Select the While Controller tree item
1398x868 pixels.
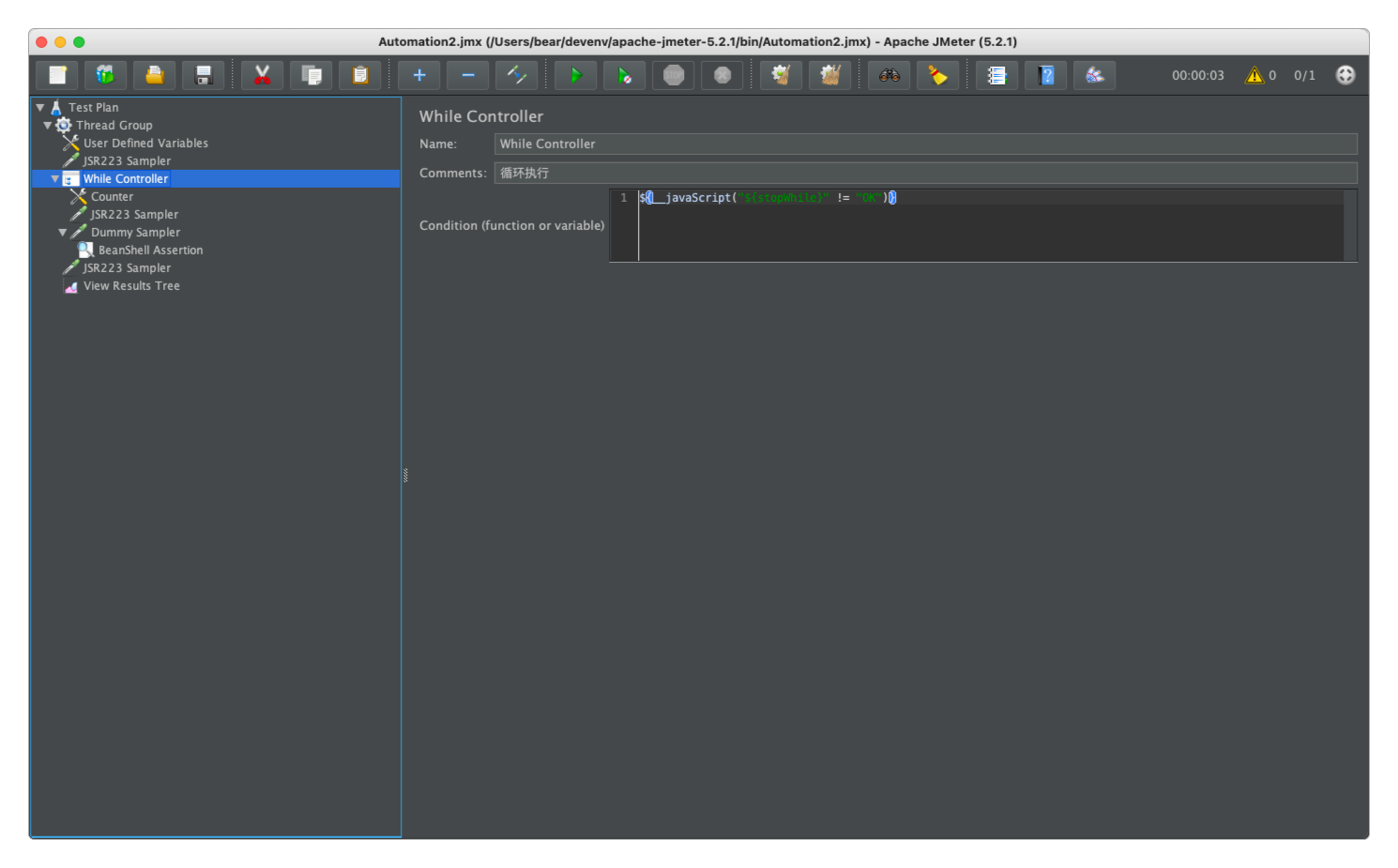(126, 179)
